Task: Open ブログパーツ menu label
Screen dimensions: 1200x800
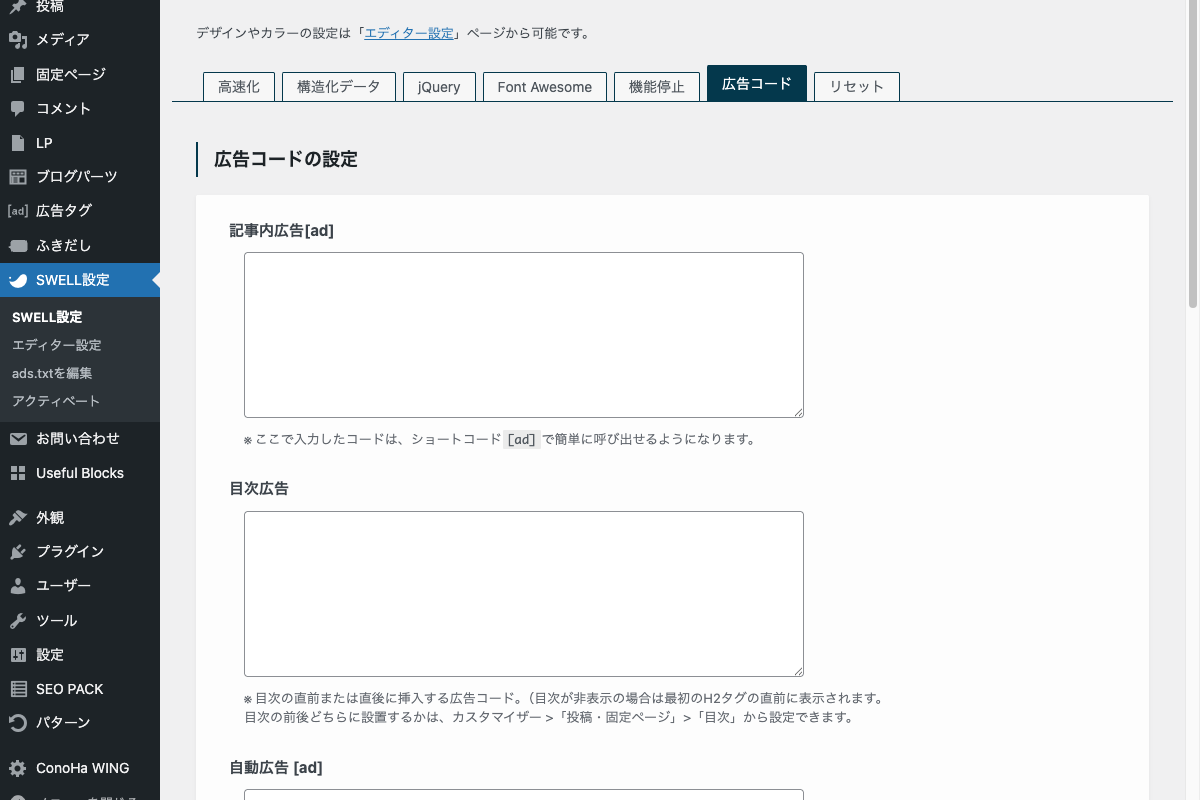Action: click(77, 177)
